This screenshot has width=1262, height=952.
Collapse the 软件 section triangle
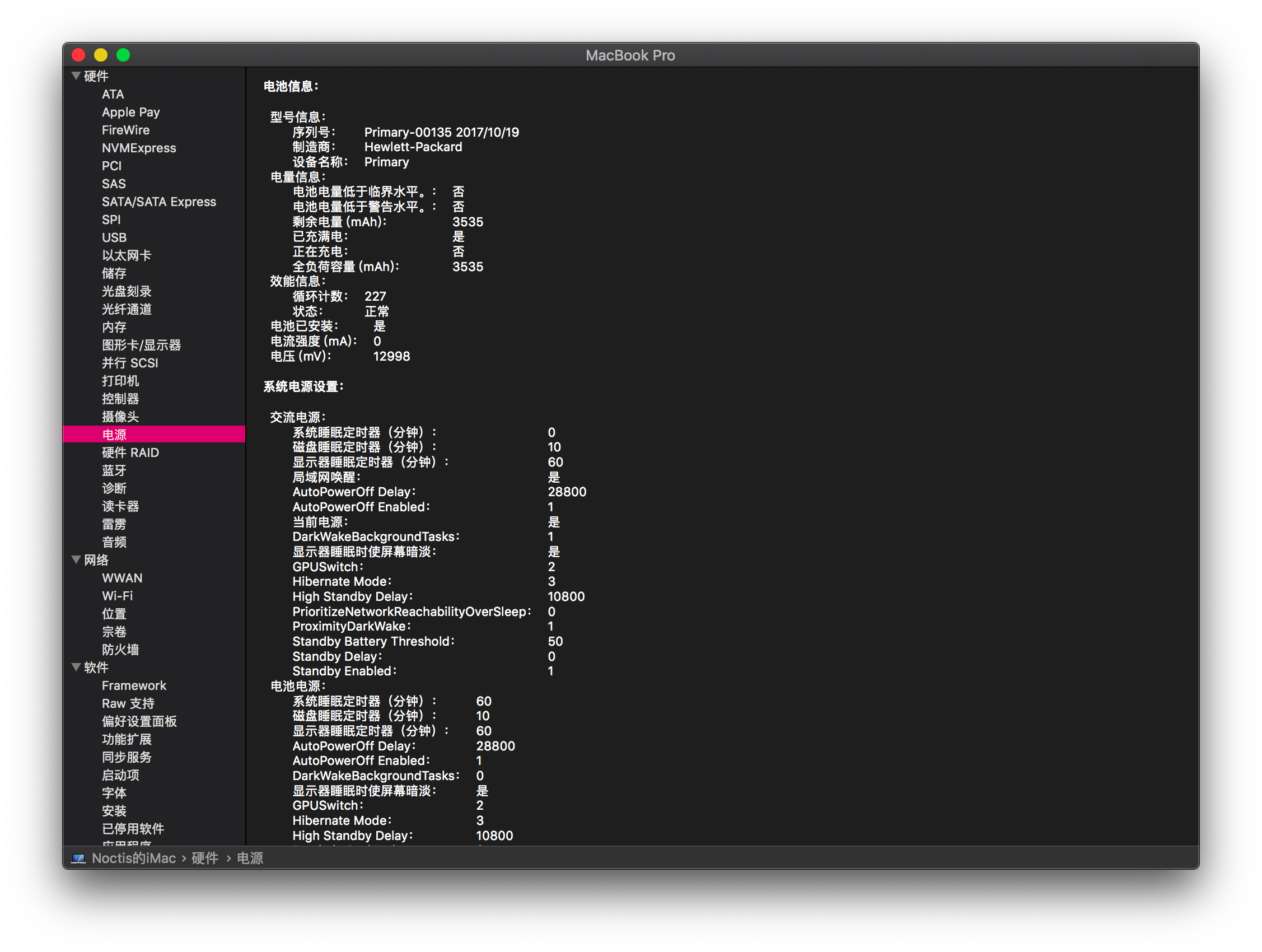pyautogui.click(x=76, y=666)
